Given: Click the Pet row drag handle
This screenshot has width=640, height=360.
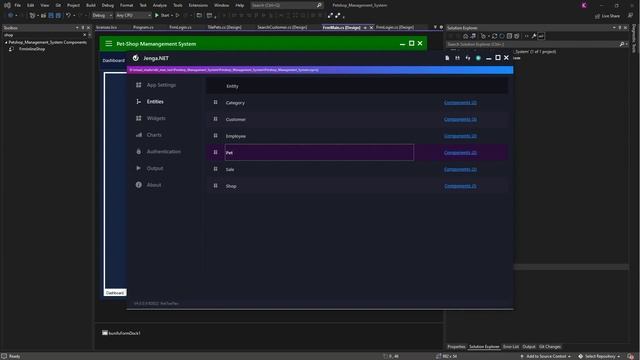Looking at the screenshot, I should 216,152.
